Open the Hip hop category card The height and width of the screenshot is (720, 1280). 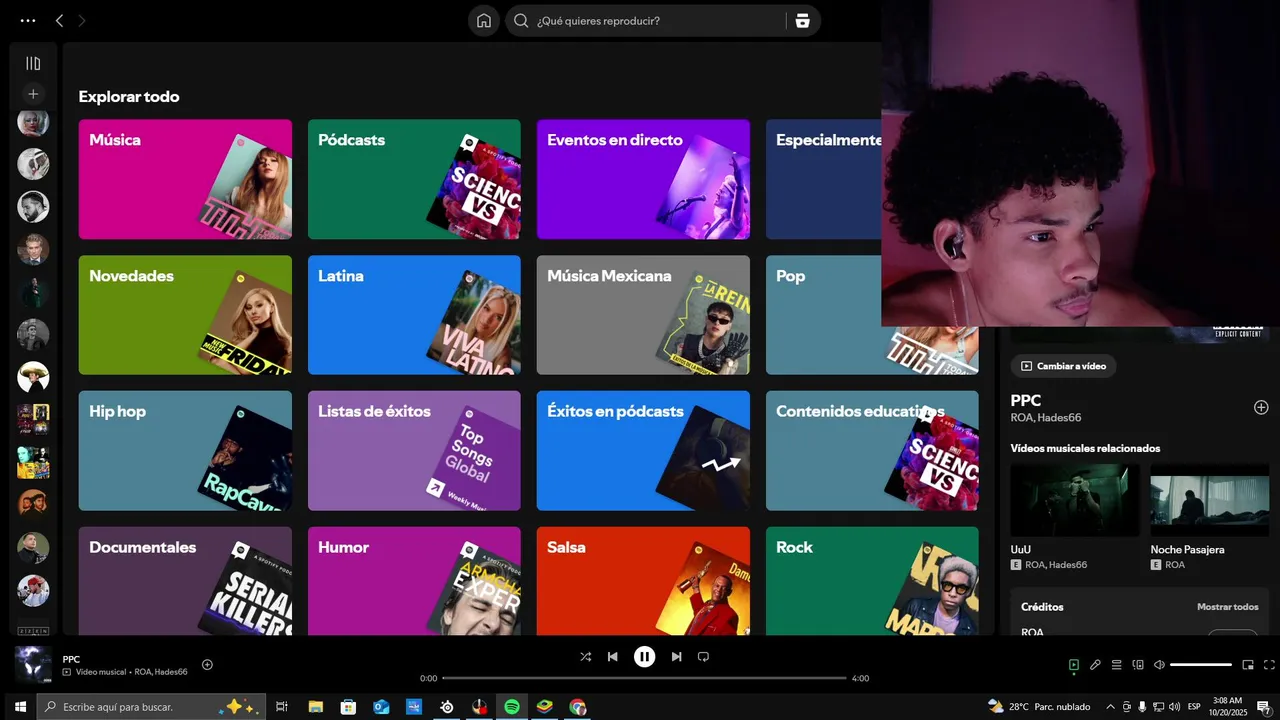coord(185,451)
